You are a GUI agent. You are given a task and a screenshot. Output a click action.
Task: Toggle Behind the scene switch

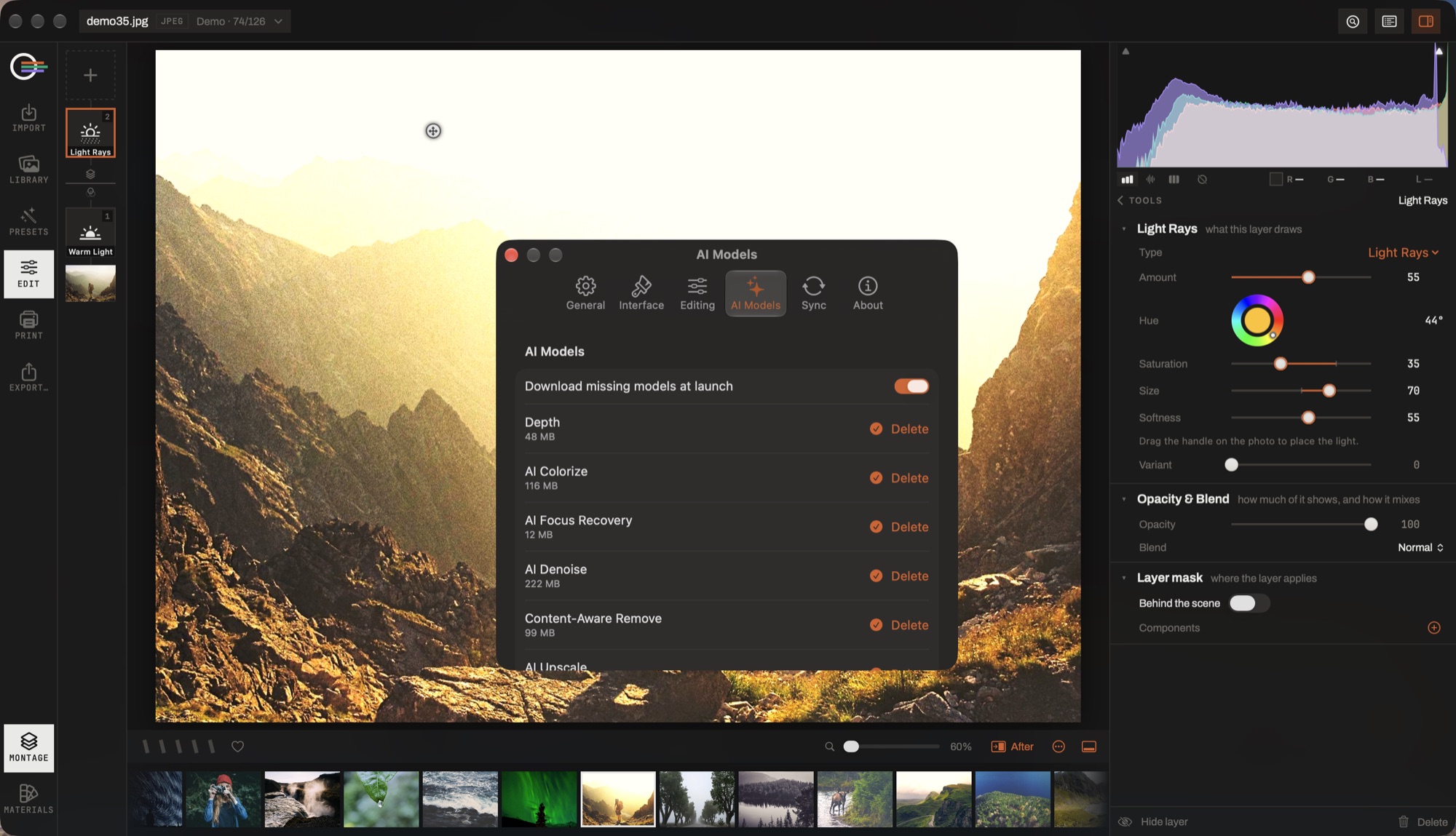click(1249, 603)
